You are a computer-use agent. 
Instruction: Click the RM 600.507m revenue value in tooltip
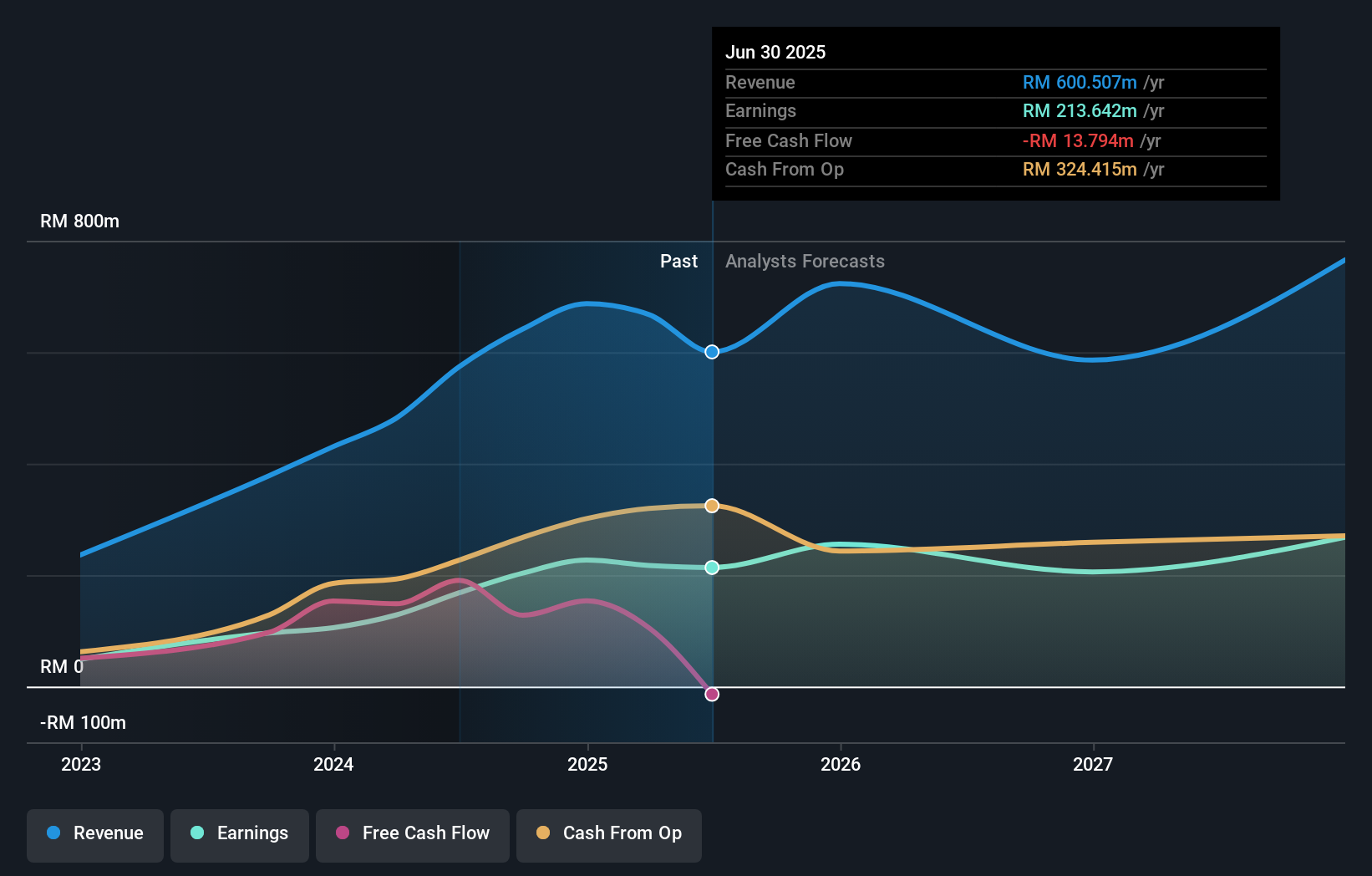[1080, 83]
